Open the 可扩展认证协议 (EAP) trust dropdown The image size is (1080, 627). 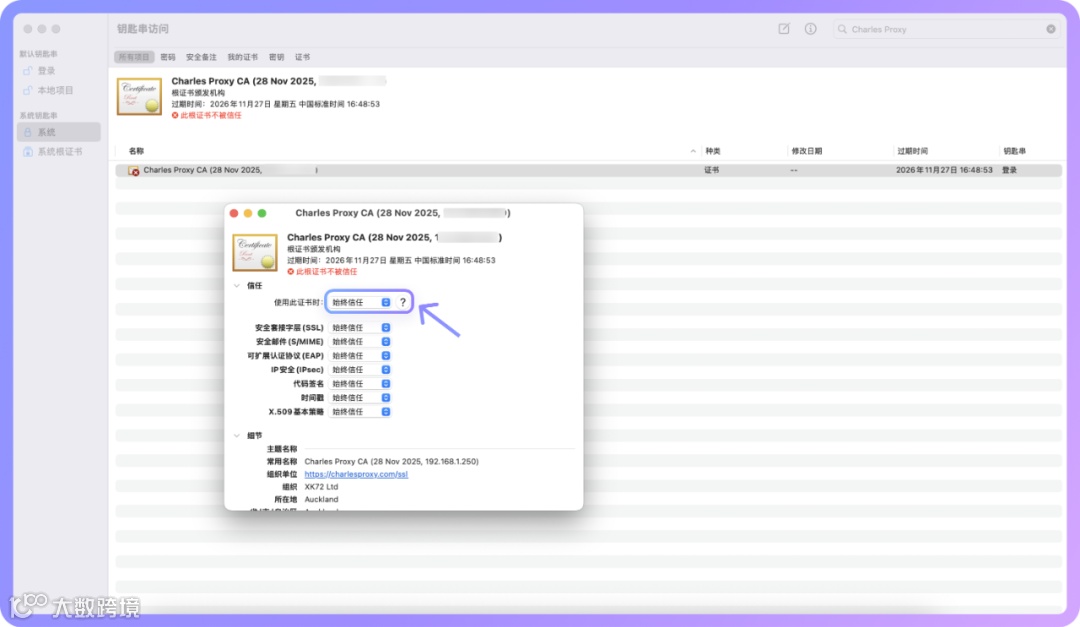click(360, 356)
